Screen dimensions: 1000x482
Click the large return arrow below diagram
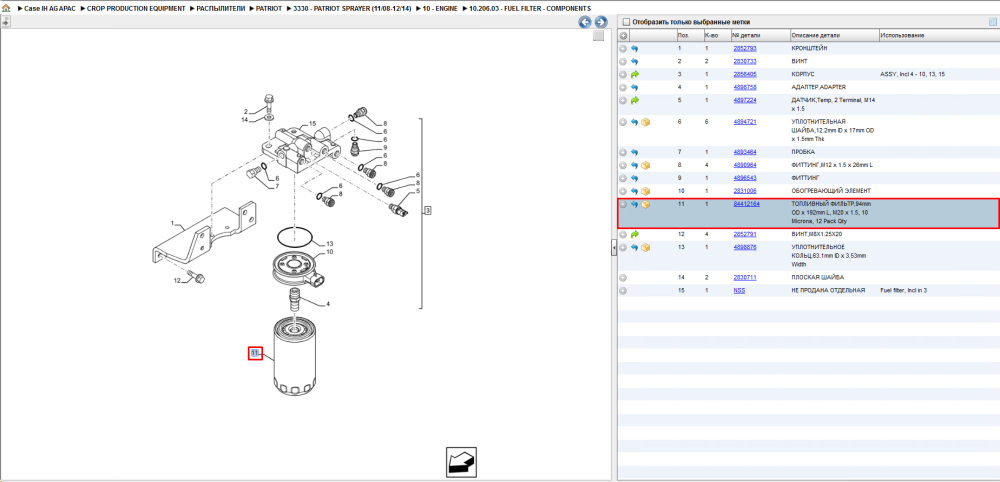[x=461, y=462]
